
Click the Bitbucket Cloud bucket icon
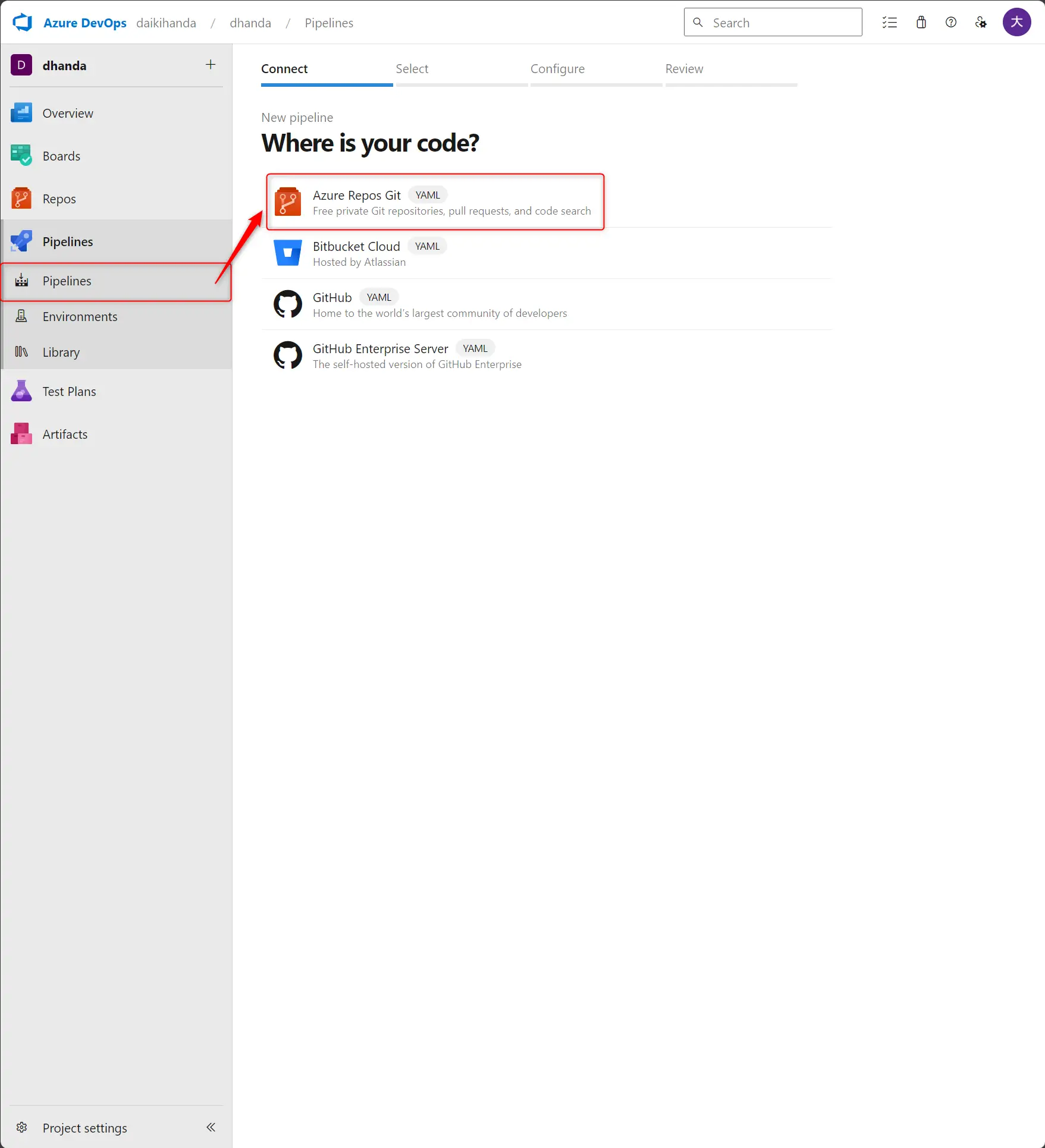click(x=288, y=253)
